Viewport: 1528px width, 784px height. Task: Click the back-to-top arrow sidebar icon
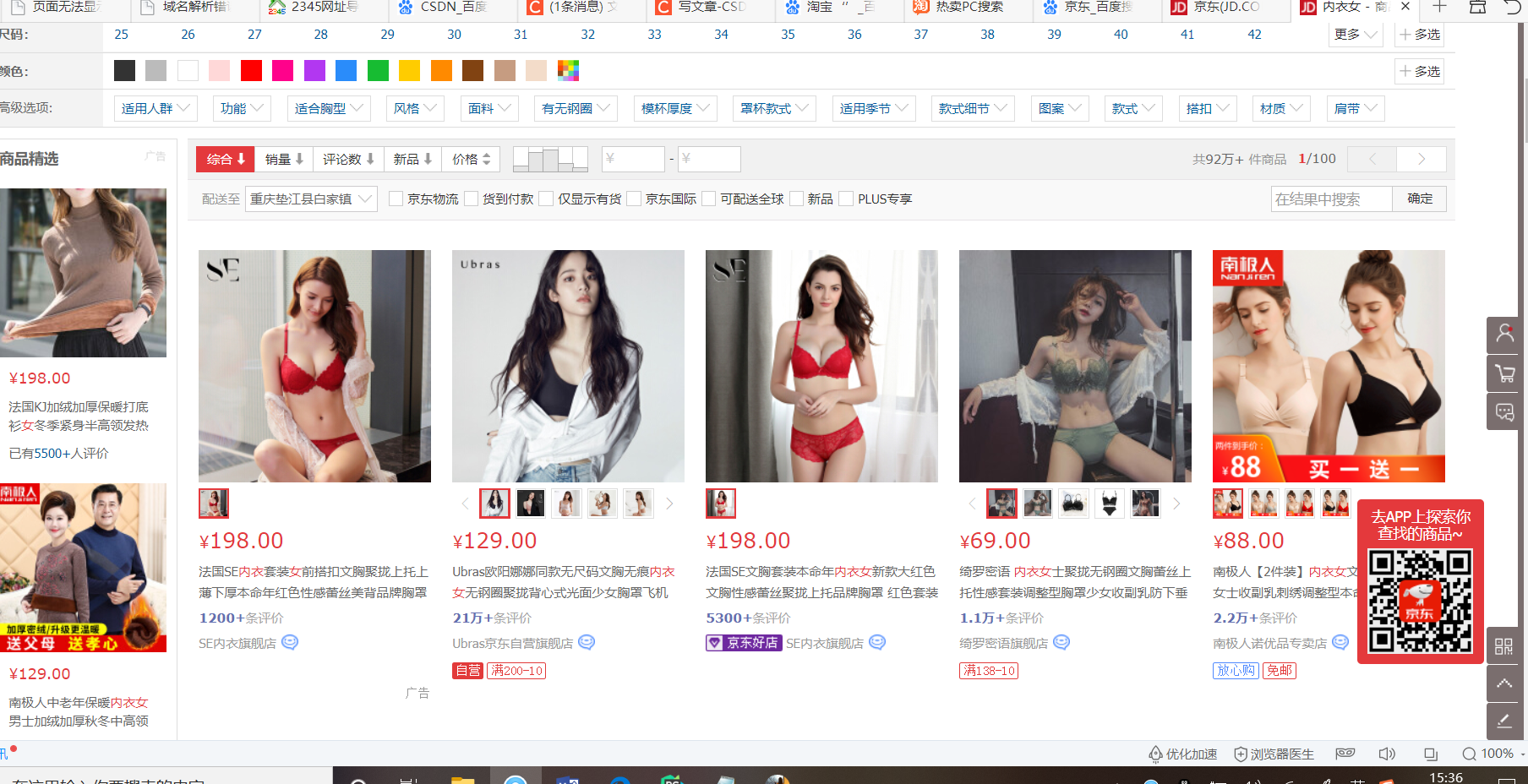point(1503,683)
